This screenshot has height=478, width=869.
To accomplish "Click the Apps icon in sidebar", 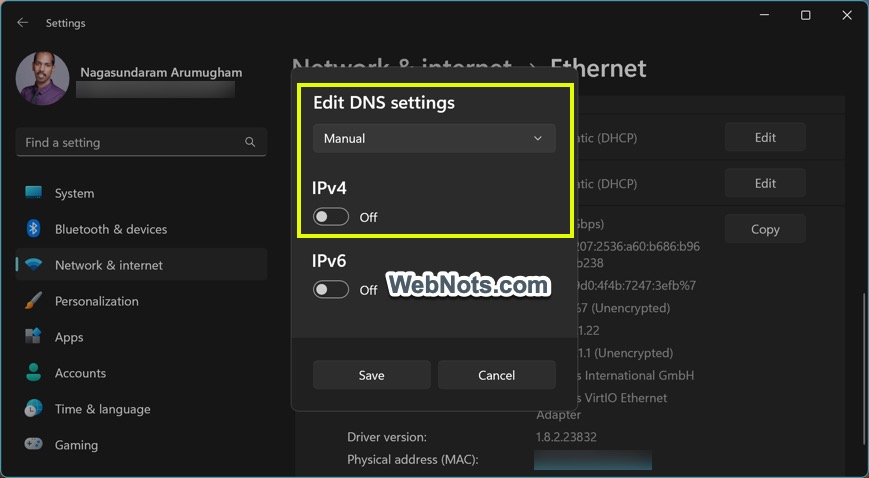I will point(33,337).
